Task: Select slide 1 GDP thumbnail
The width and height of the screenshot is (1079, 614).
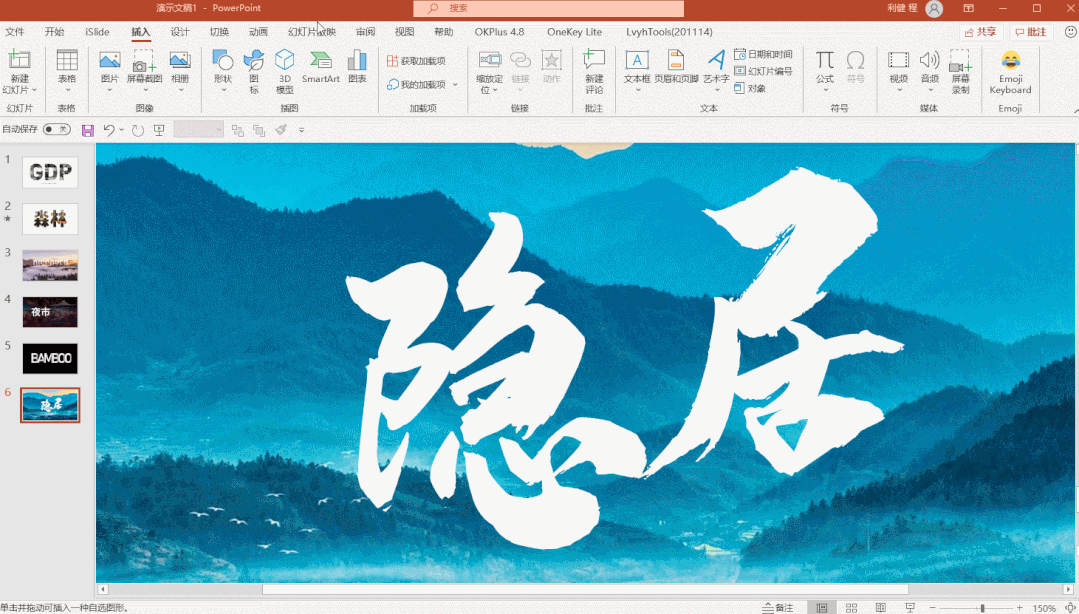Action: (x=50, y=172)
